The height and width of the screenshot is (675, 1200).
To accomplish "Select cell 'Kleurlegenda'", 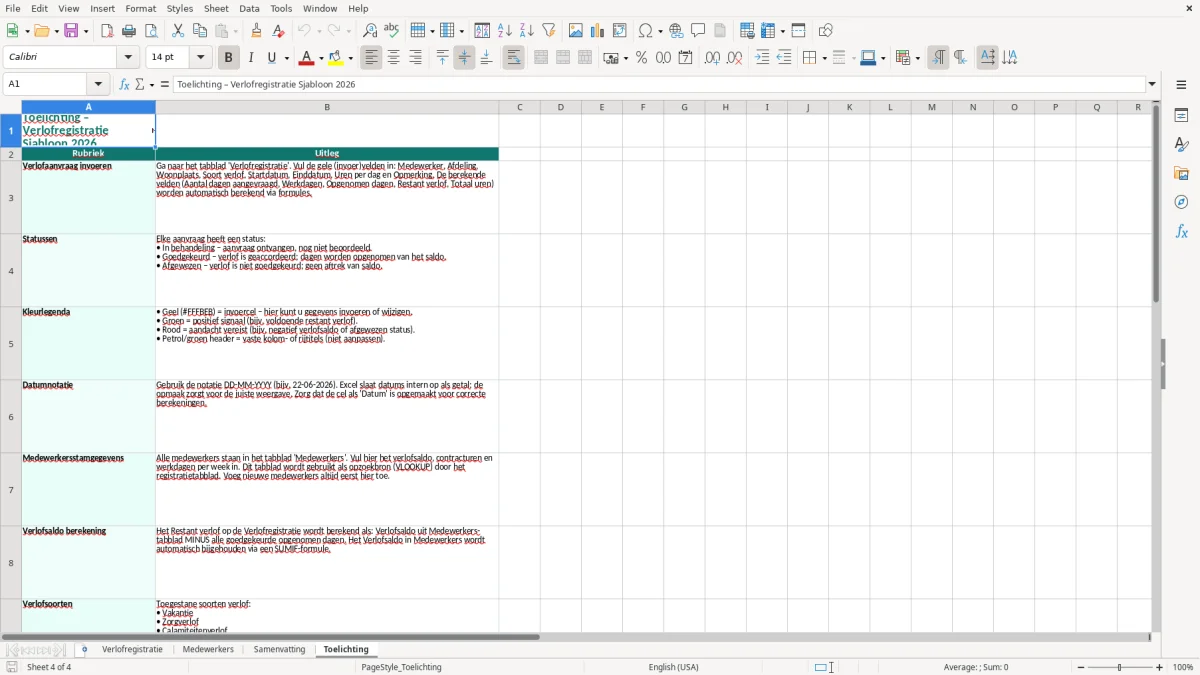I will (x=88, y=344).
